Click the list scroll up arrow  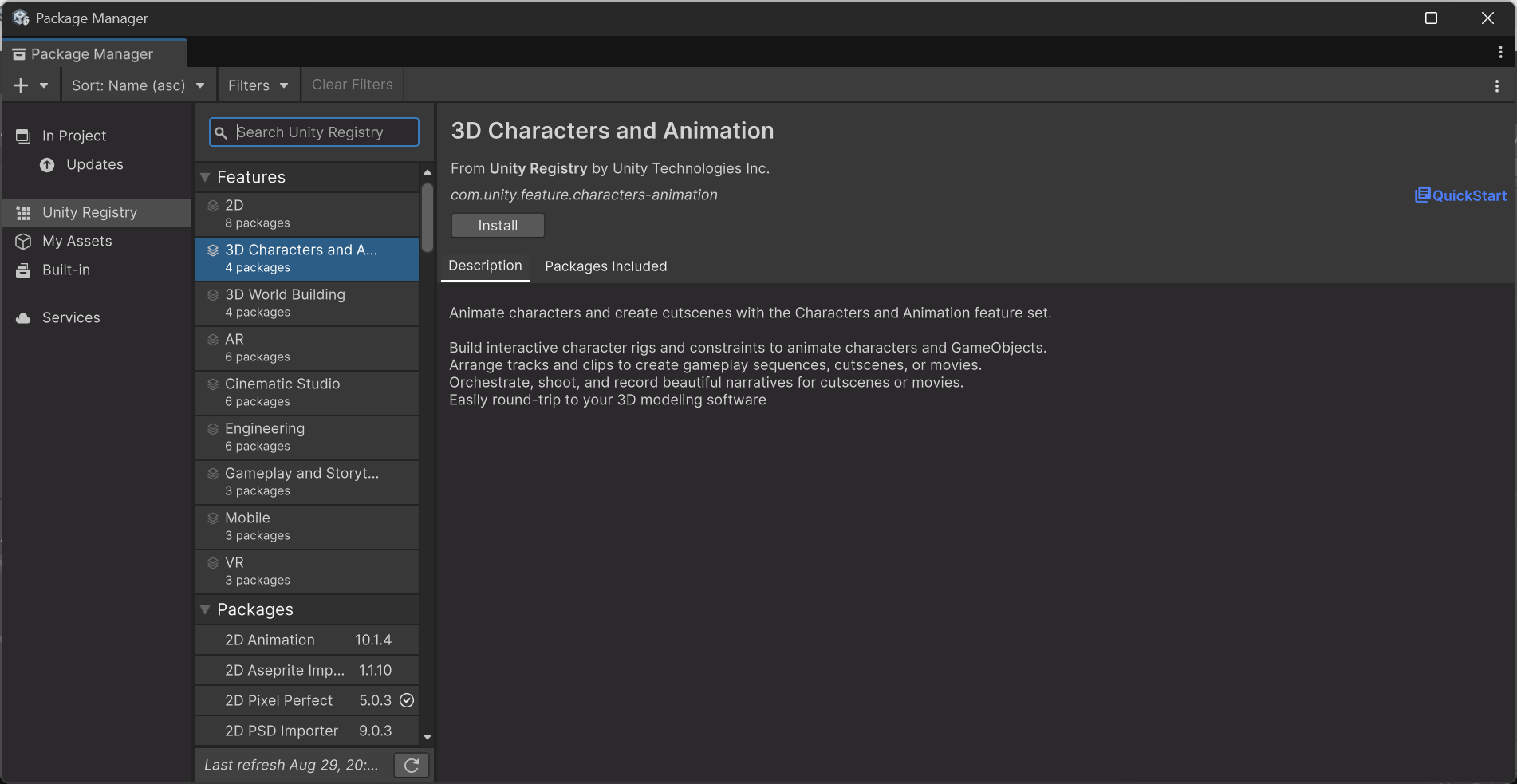pyautogui.click(x=428, y=172)
